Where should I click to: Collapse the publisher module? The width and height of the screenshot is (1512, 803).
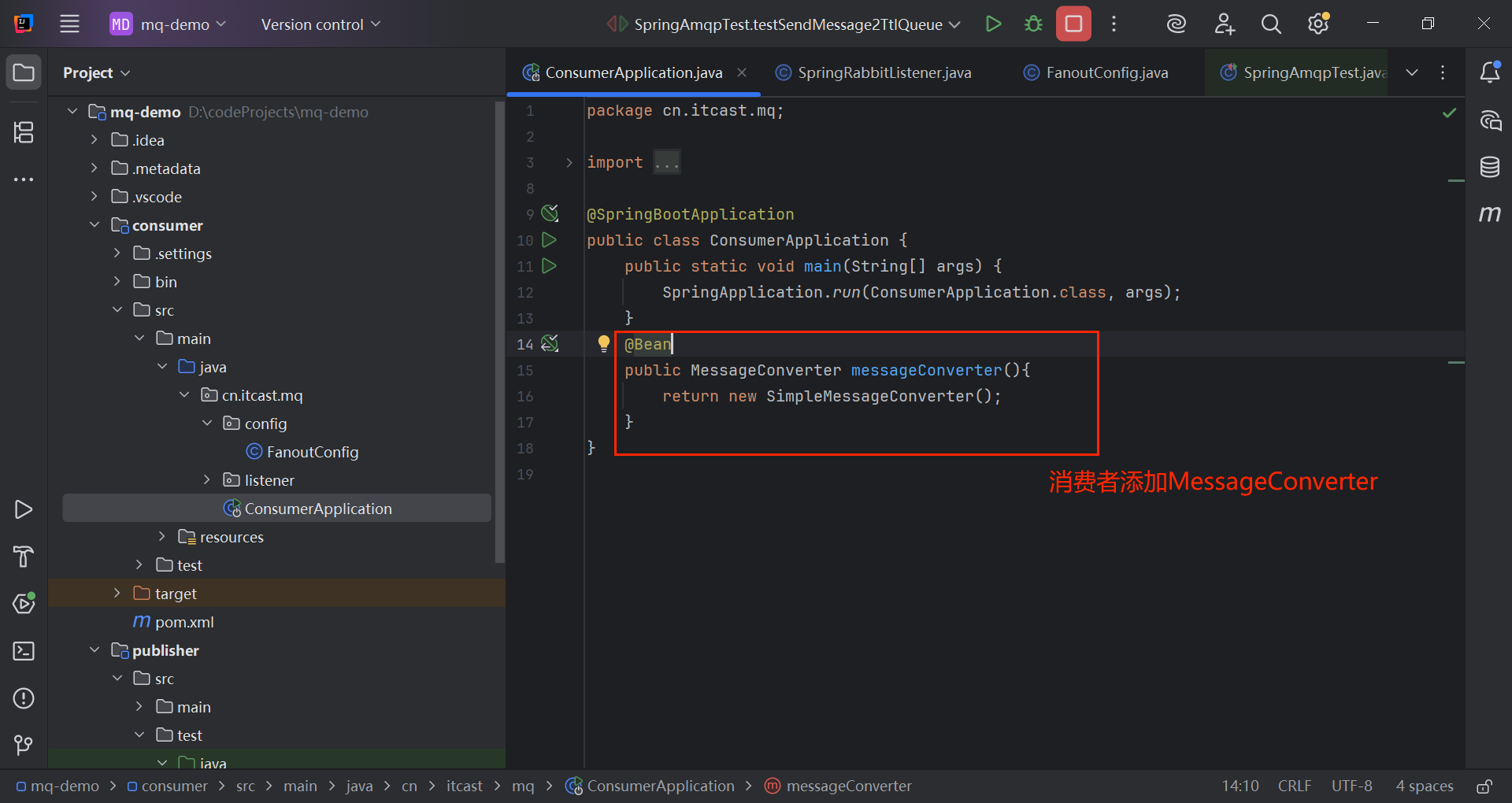point(94,649)
